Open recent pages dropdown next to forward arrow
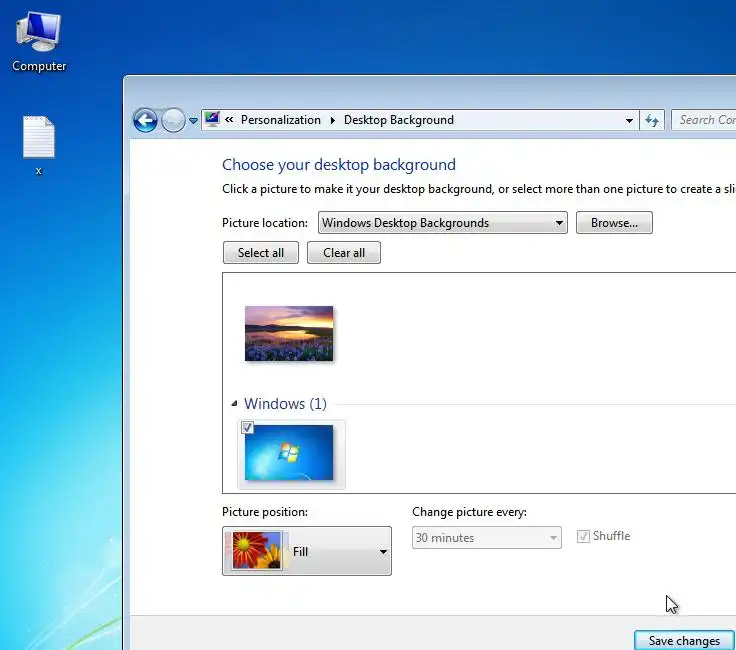The image size is (736, 650). 193,121
